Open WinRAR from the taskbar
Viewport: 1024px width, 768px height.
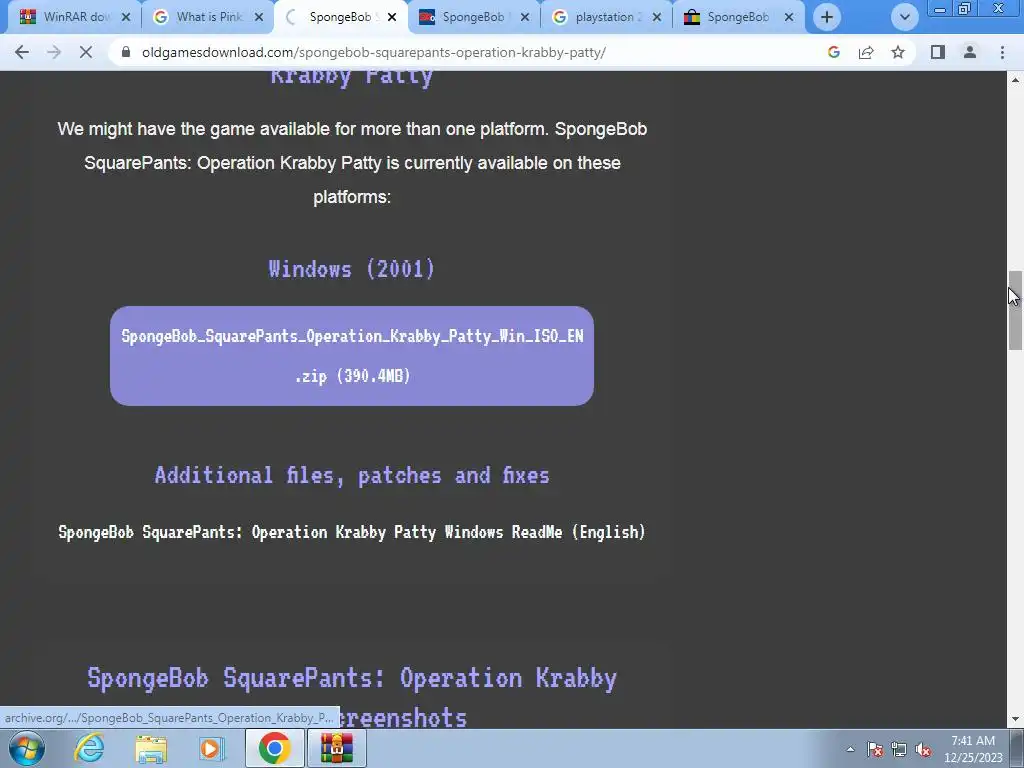[336, 748]
